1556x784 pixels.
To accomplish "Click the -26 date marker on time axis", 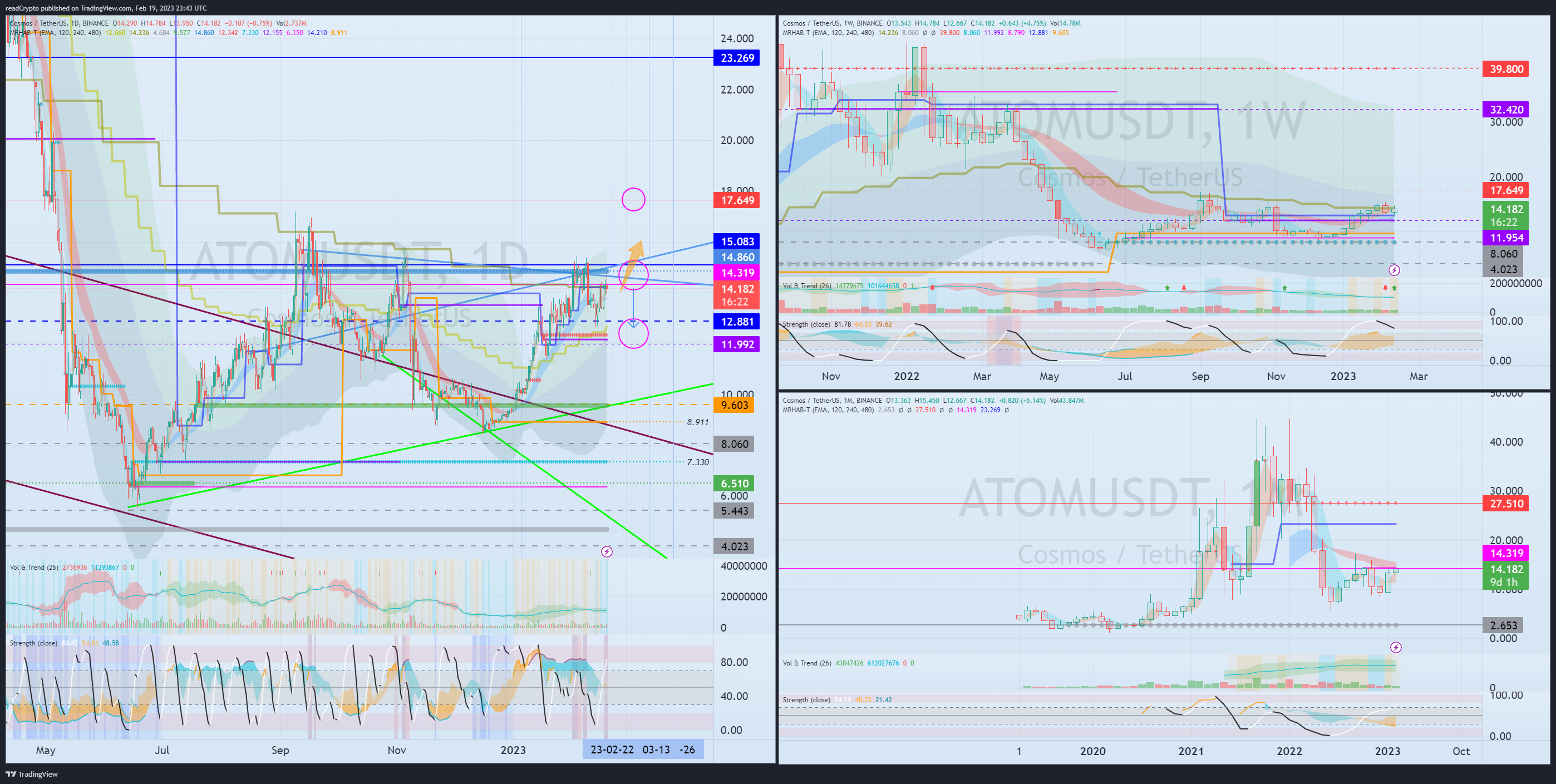I will click(x=687, y=750).
